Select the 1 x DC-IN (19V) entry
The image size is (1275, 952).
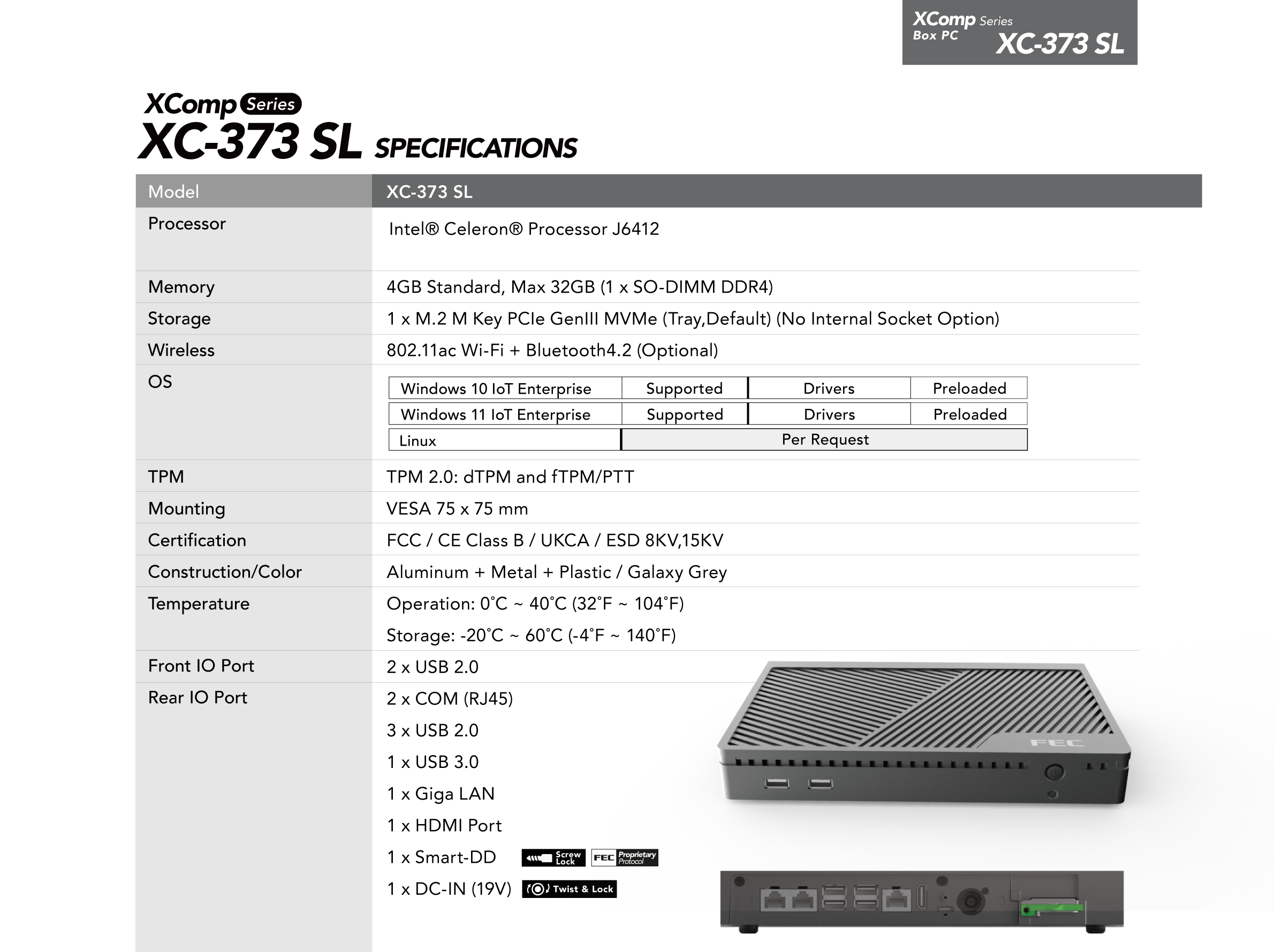point(449,889)
